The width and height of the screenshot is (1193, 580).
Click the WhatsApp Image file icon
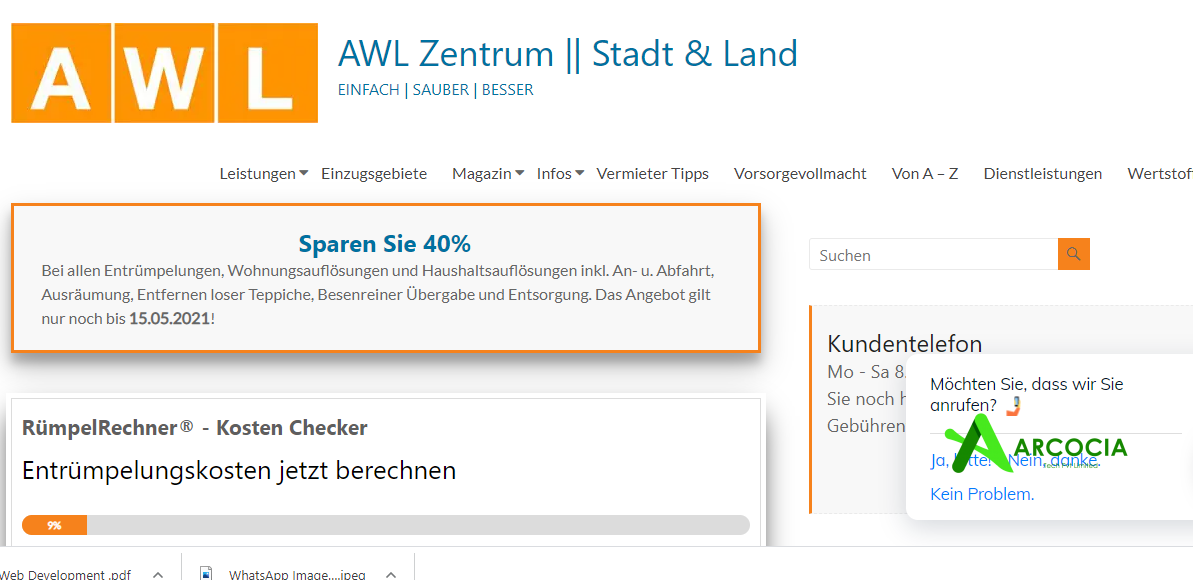[x=206, y=574]
